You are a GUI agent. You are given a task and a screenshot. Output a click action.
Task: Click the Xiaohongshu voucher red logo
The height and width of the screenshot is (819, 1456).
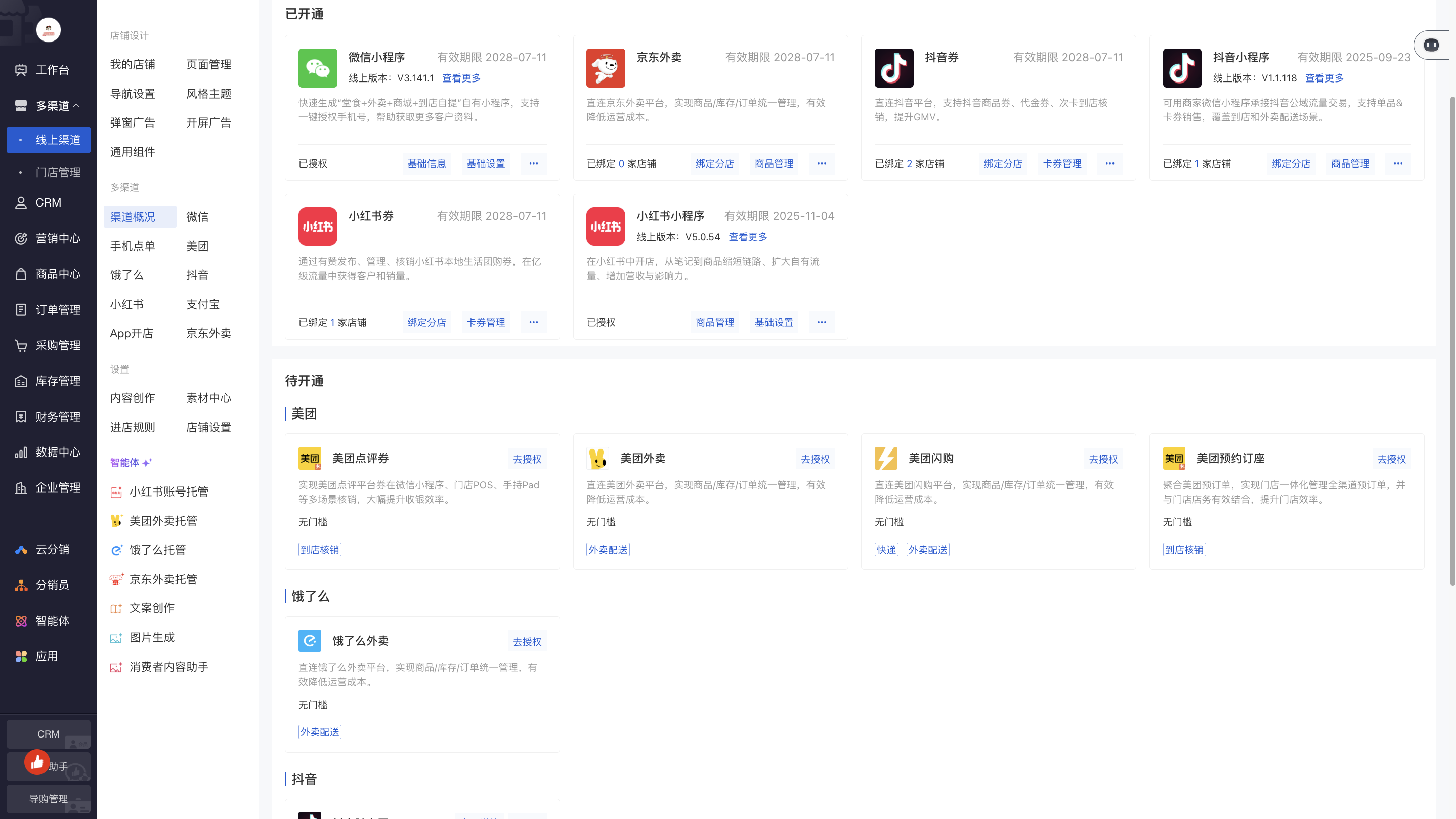click(x=318, y=226)
